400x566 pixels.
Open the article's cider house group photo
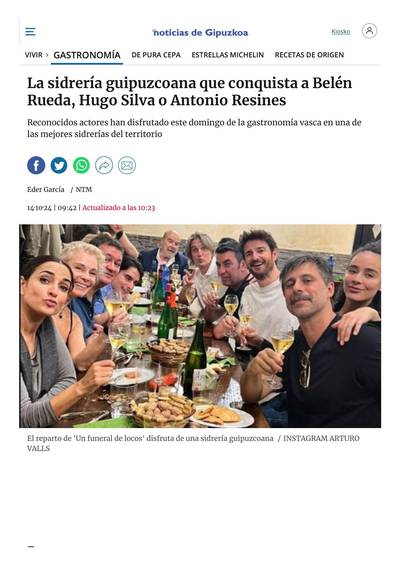(200, 326)
